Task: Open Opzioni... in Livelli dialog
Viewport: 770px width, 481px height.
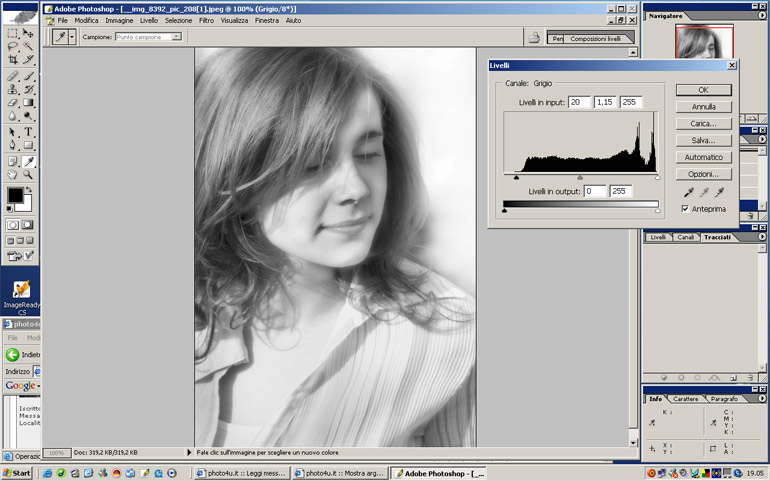Action: click(704, 174)
